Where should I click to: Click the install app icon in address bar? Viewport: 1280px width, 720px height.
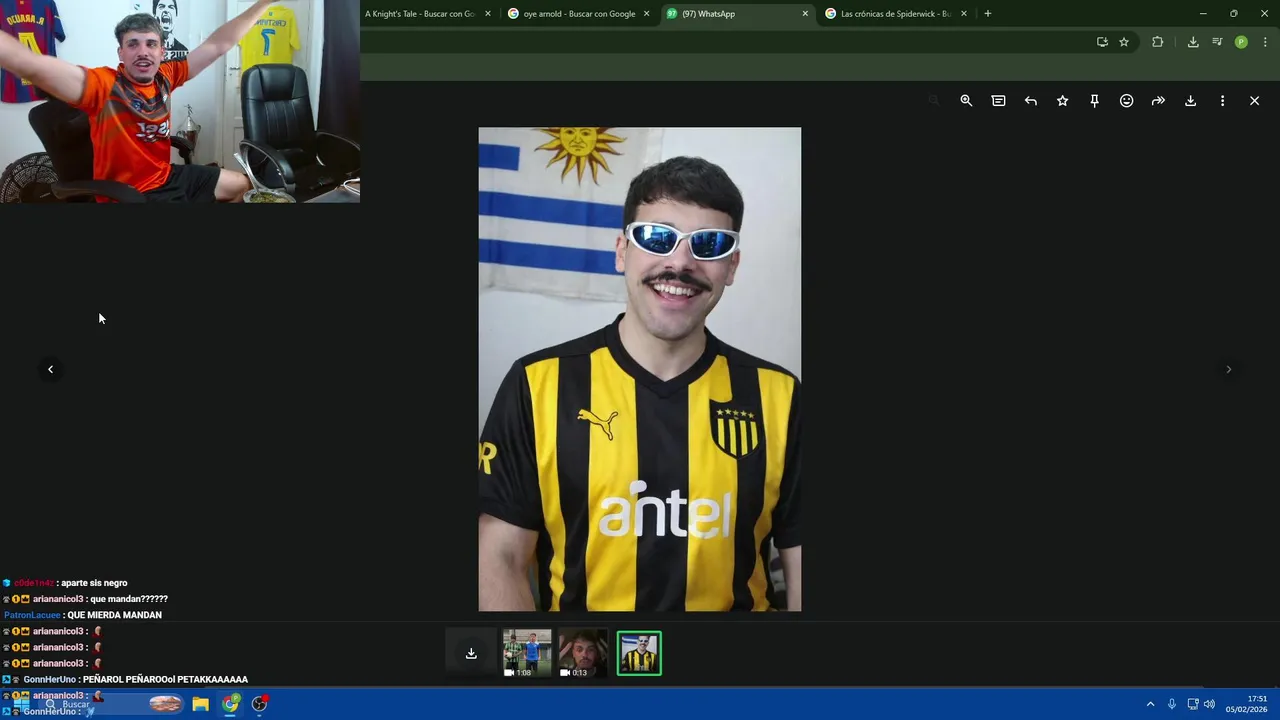tap(1102, 42)
